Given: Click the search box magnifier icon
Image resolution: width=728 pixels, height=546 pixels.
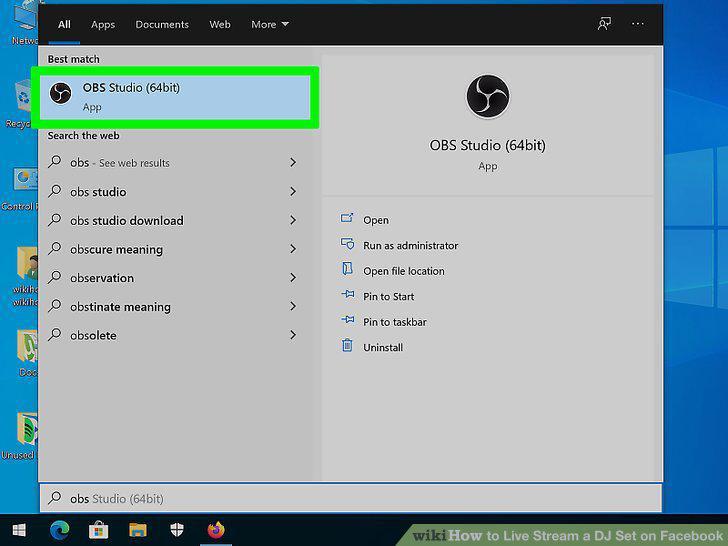Looking at the screenshot, I should (x=55, y=498).
